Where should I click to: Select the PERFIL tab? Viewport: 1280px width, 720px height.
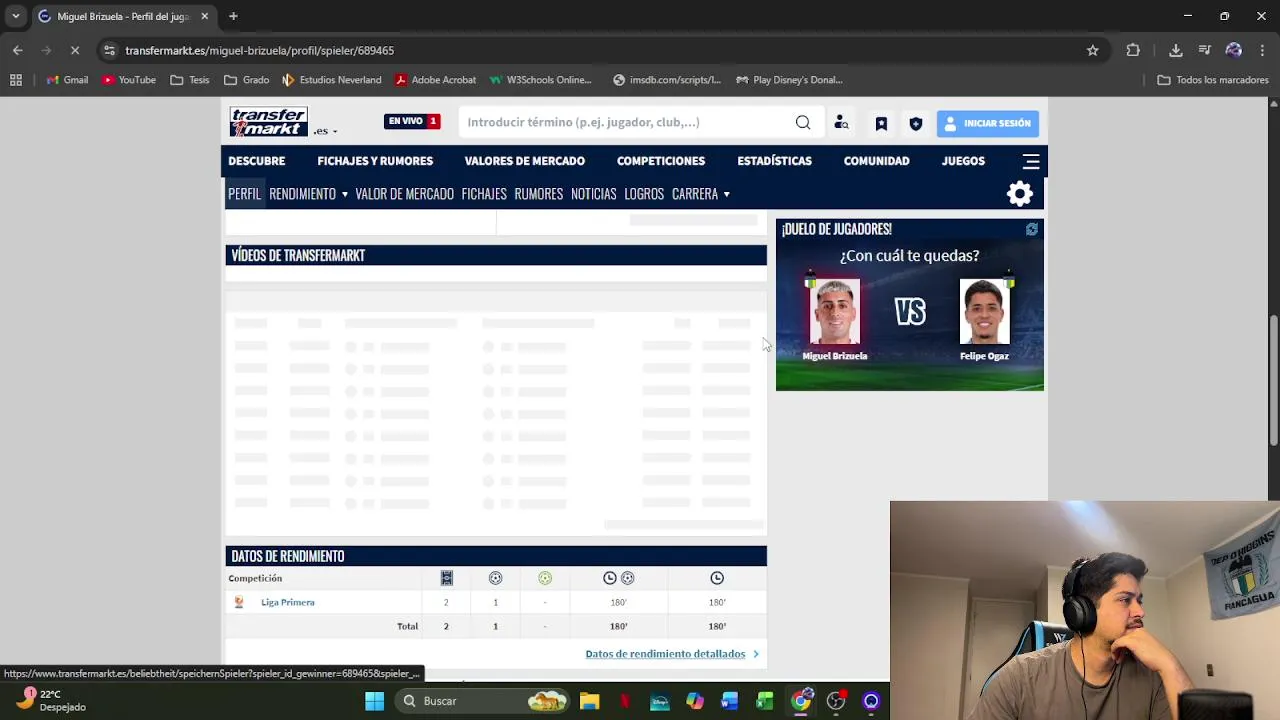(244, 194)
